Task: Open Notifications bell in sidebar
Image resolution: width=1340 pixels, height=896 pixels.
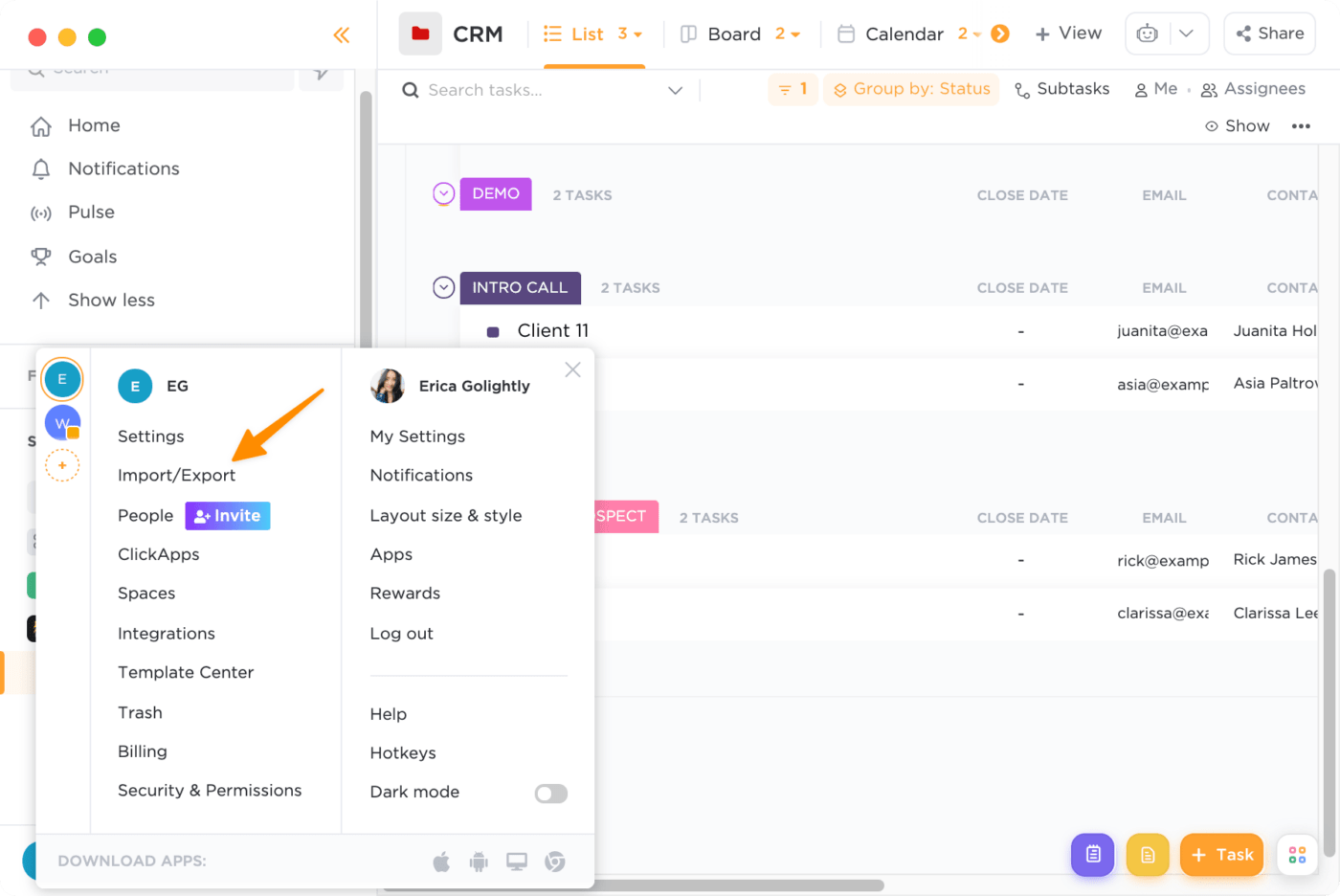Action: click(40, 169)
